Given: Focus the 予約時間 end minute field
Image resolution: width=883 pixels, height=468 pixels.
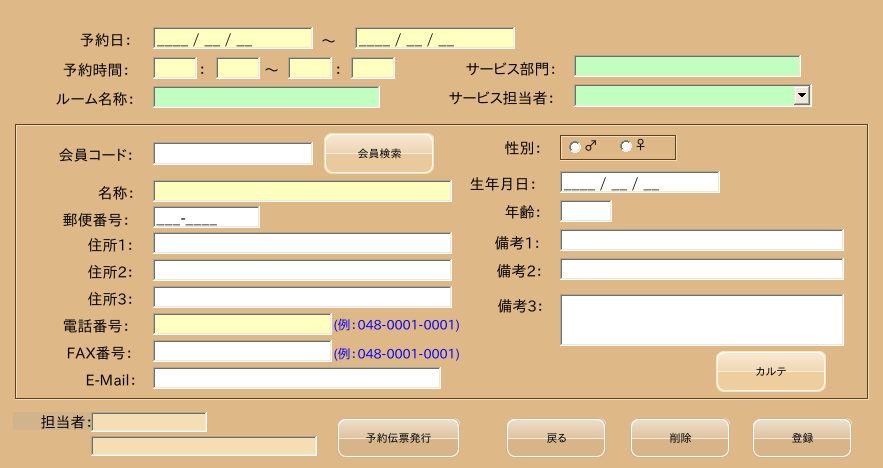Looking at the screenshot, I should click(x=373, y=68).
